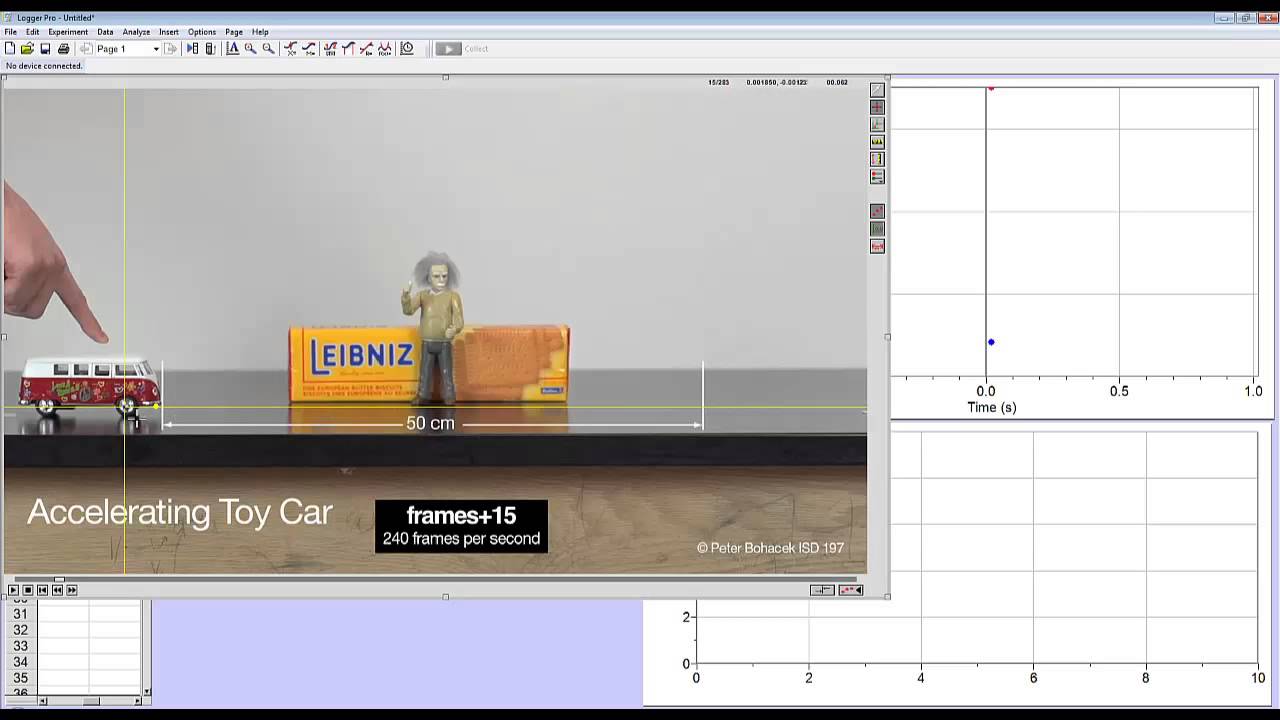Click the Set Active Point series icon
The height and width of the screenshot is (720, 1280).
point(877,177)
